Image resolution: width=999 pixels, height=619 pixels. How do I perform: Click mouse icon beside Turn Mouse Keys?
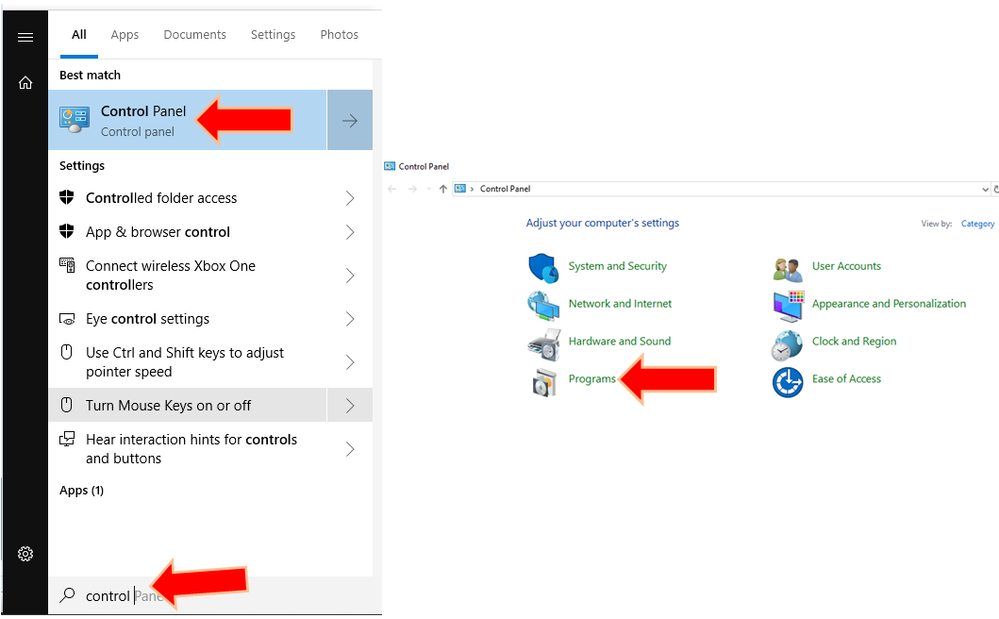coord(66,404)
